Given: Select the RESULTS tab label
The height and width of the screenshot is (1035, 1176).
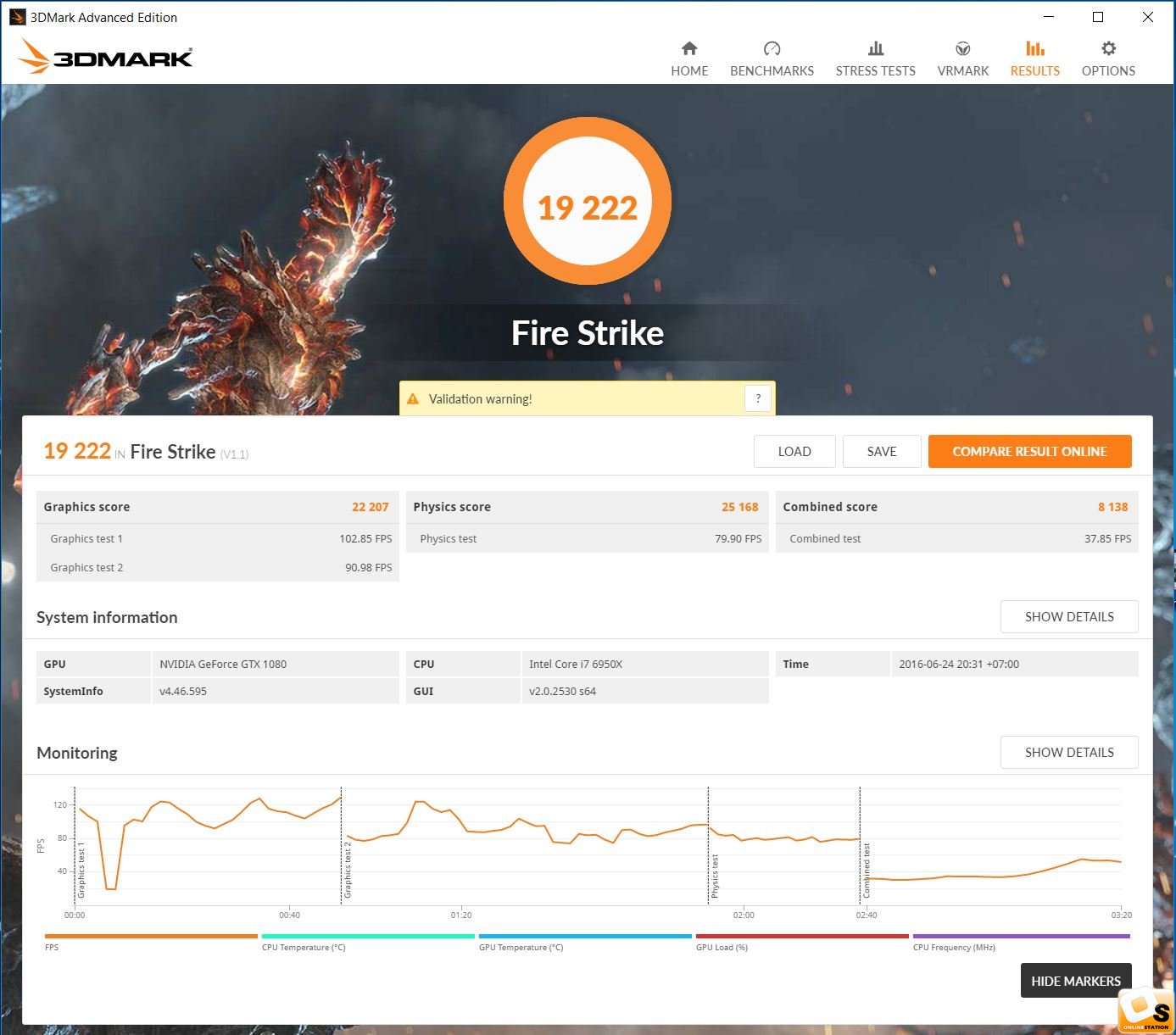Looking at the screenshot, I should pyautogui.click(x=1035, y=71).
